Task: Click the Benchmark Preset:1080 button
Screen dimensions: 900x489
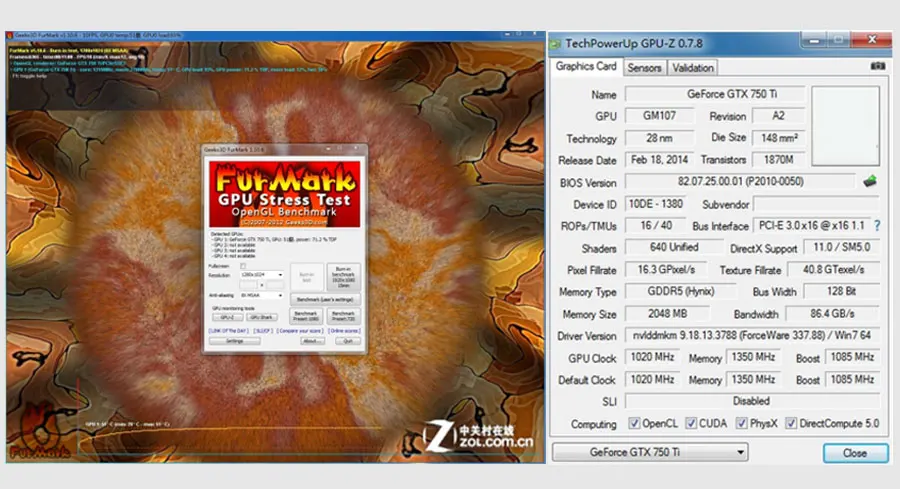Action: point(306,316)
